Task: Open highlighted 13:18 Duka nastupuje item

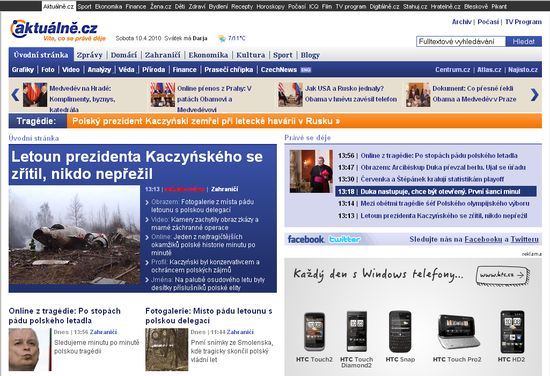Action: click(x=436, y=192)
